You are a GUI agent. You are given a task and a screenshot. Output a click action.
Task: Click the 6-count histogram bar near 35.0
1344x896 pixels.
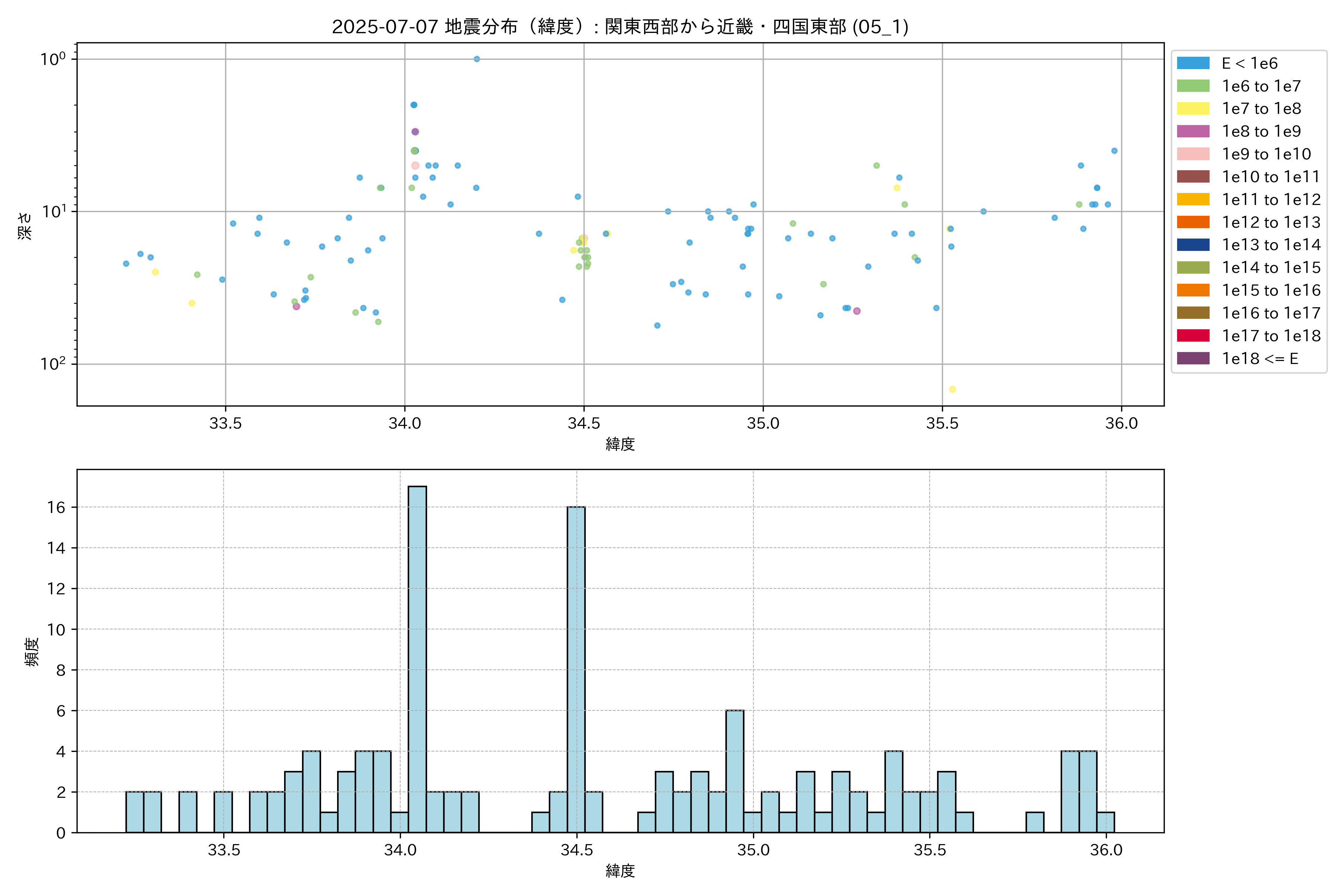coord(735,771)
